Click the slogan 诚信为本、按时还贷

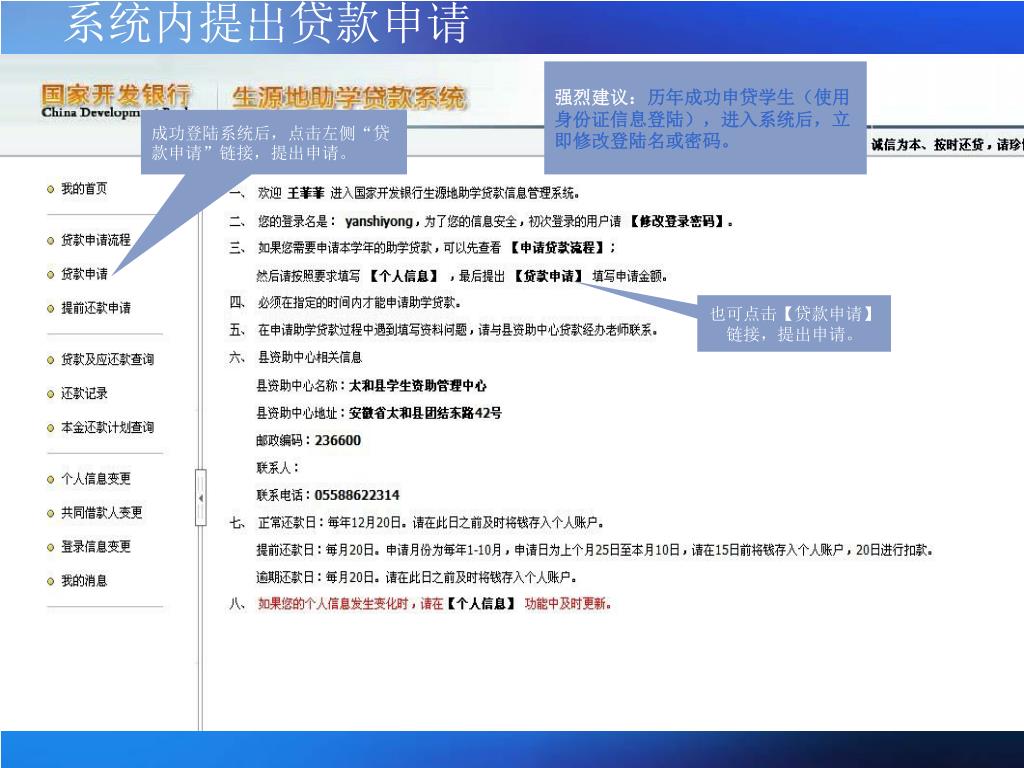coord(927,145)
